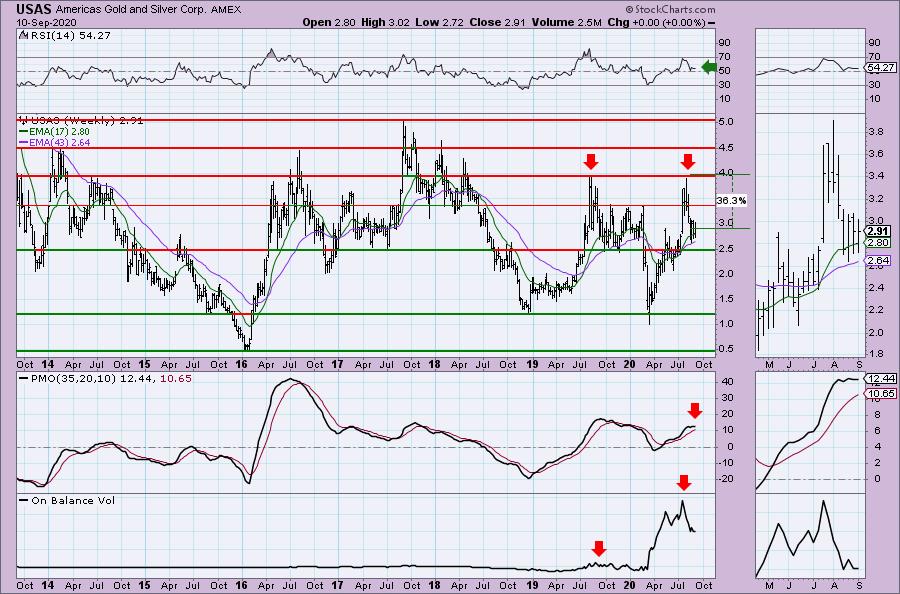The image size is (900, 594).
Task: Click the 36.3% price range annotation
Action: coord(731,200)
